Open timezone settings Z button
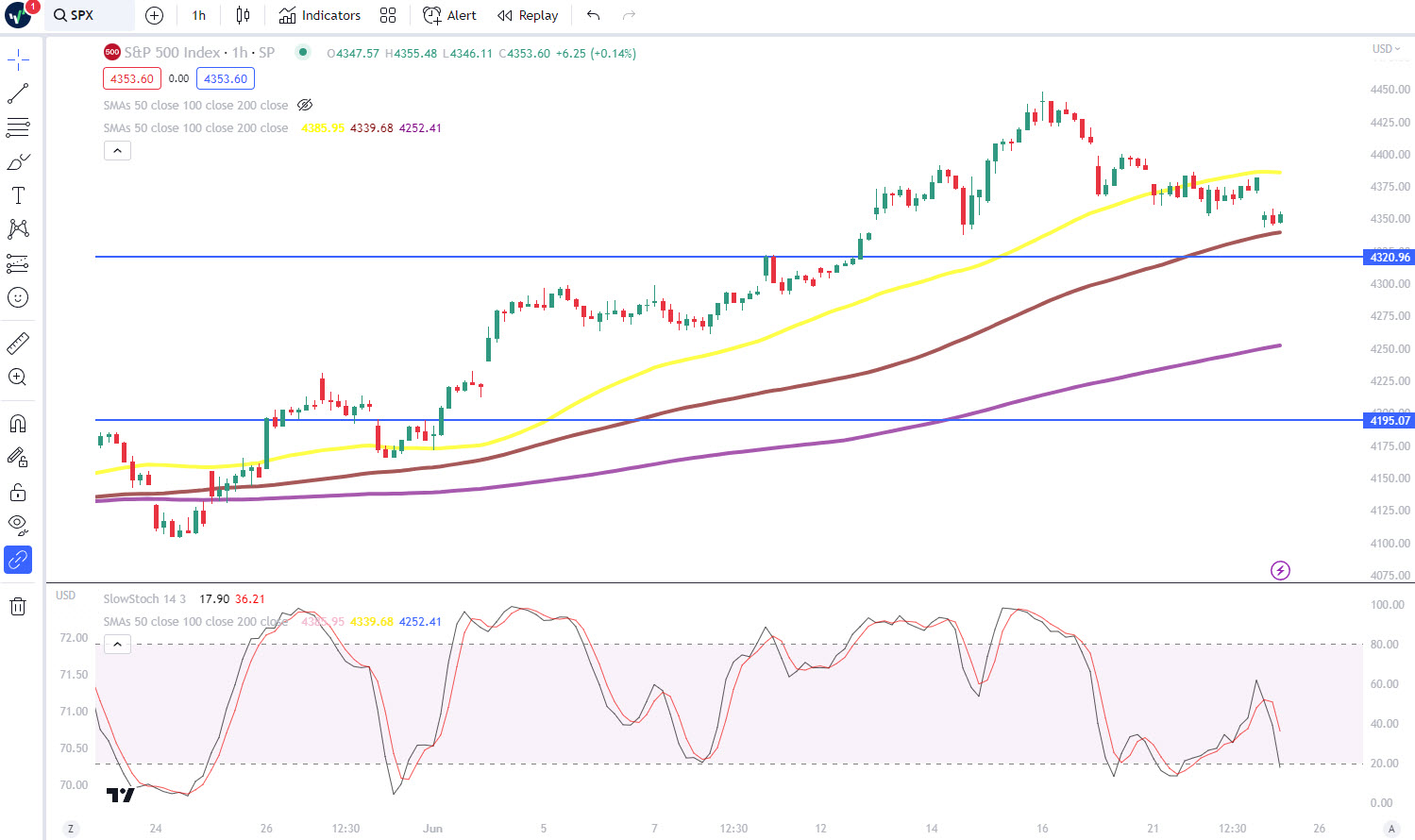 (70, 829)
